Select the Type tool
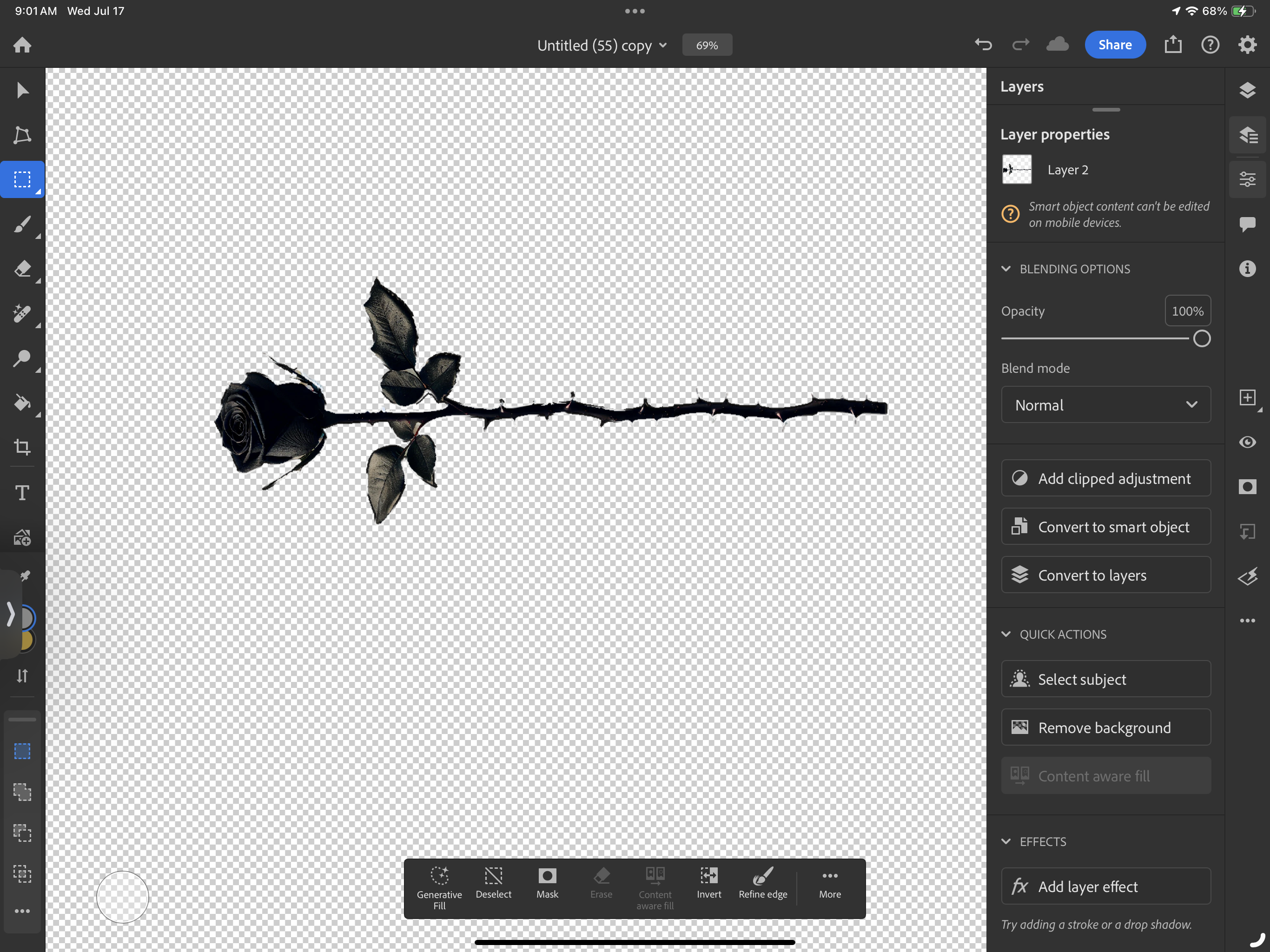The width and height of the screenshot is (1270, 952). (x=22, y=492)
